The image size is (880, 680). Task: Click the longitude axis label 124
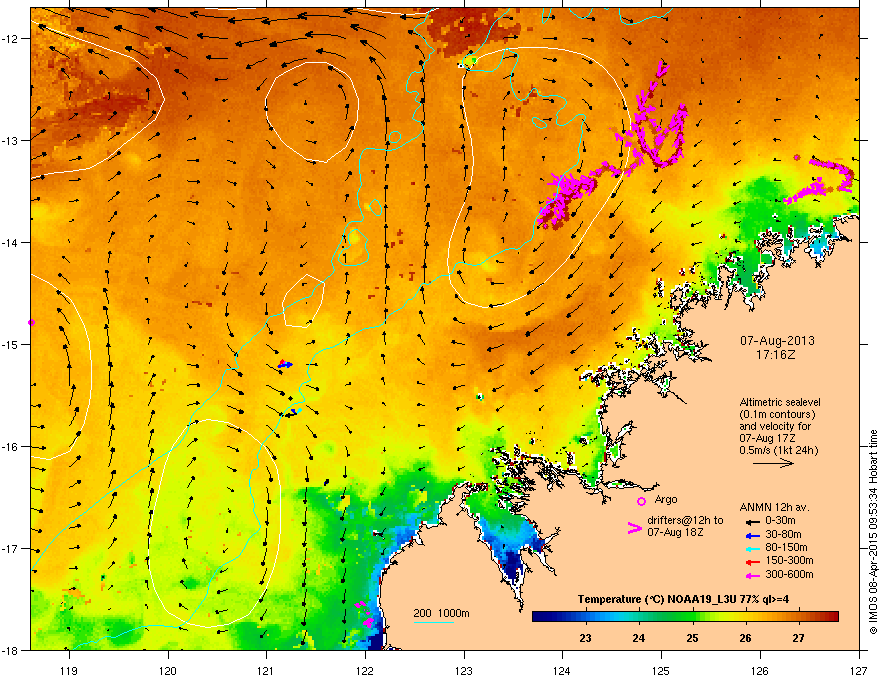(x=562, y=670)
